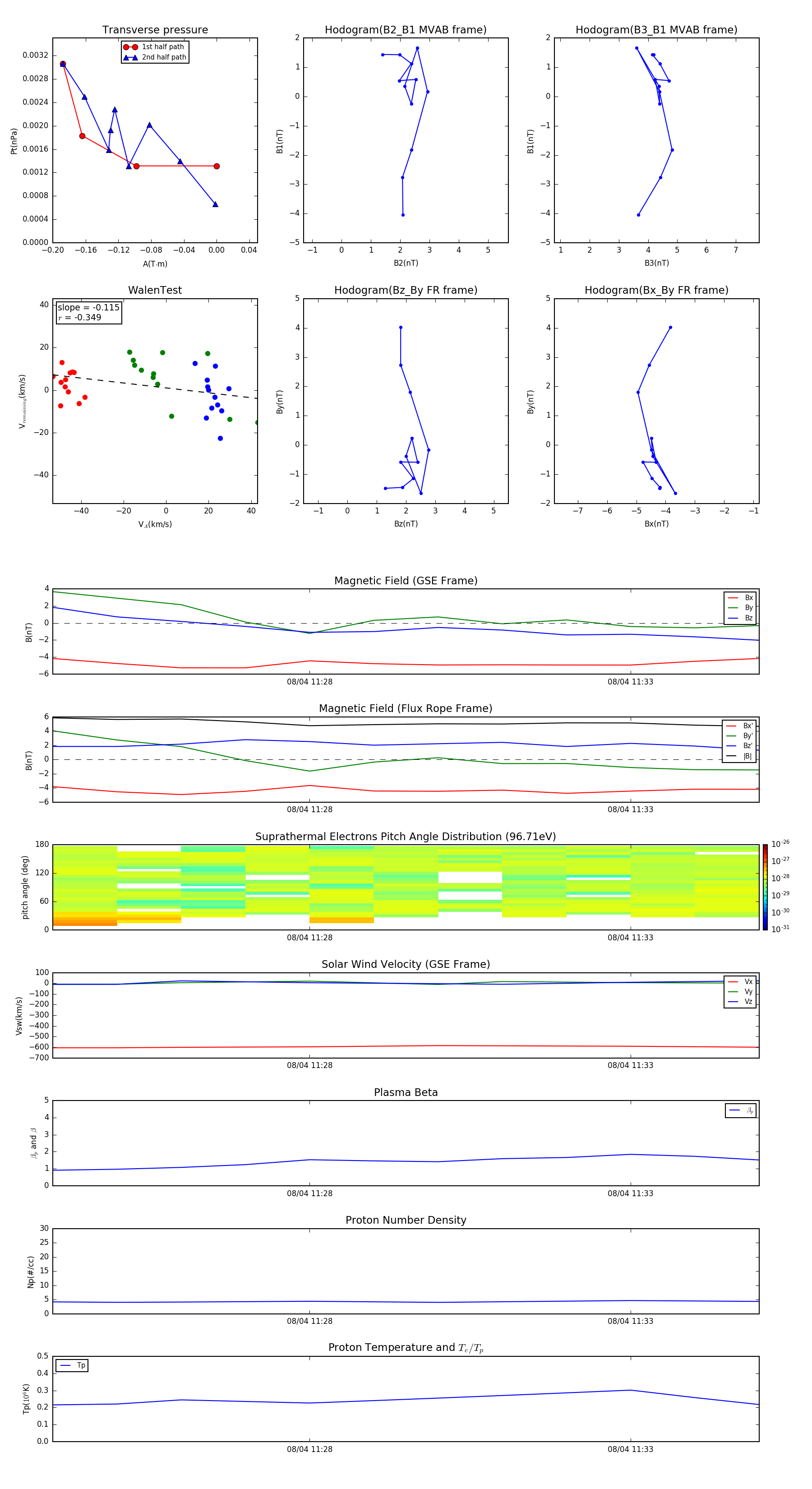The width and height of the screenshot is (812, 1489).
Task: Click 'V_A(km/s)' x-axis label
Action: (x=155, y=524)
